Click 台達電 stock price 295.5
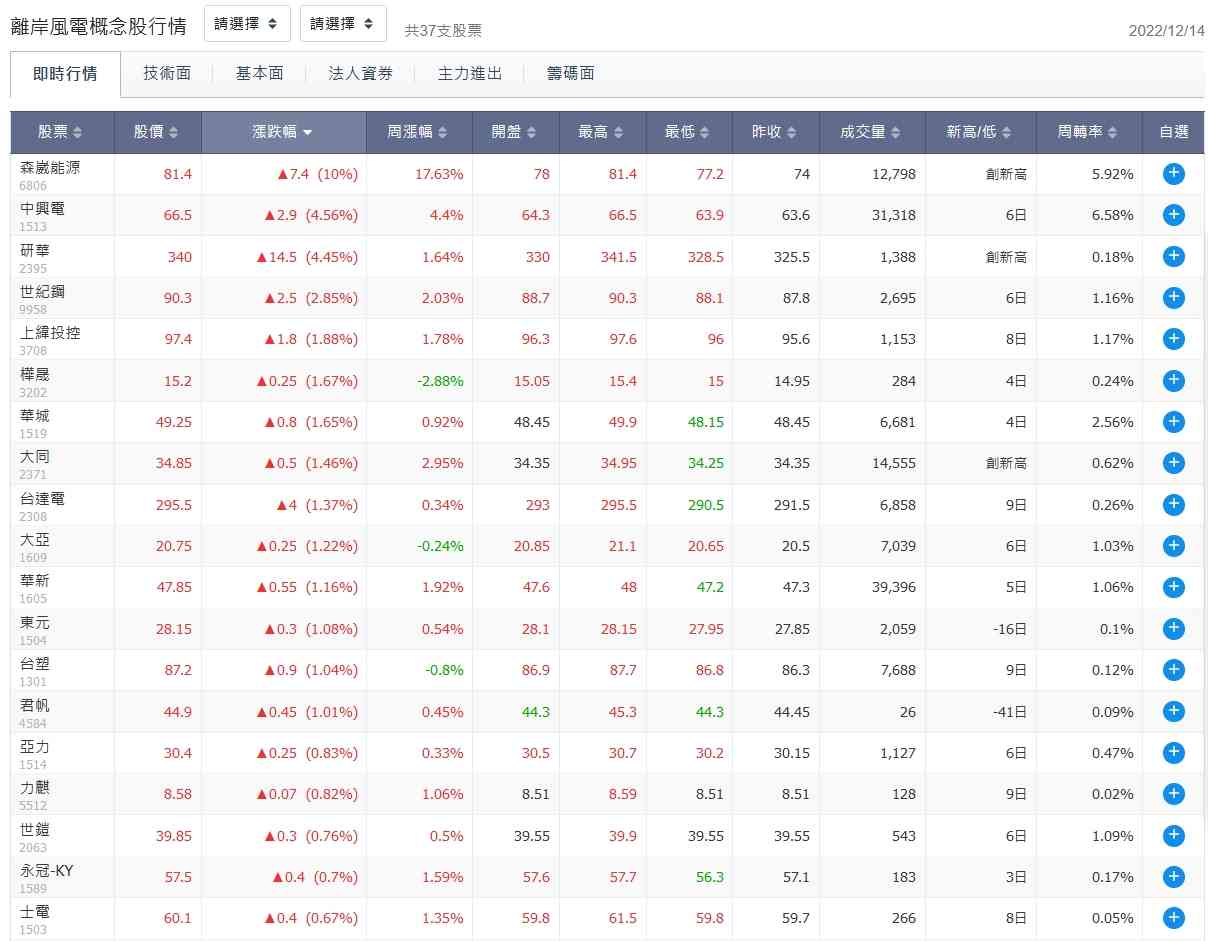The height and width of the screenshot is (941, 1208). (x=174, y=505)
